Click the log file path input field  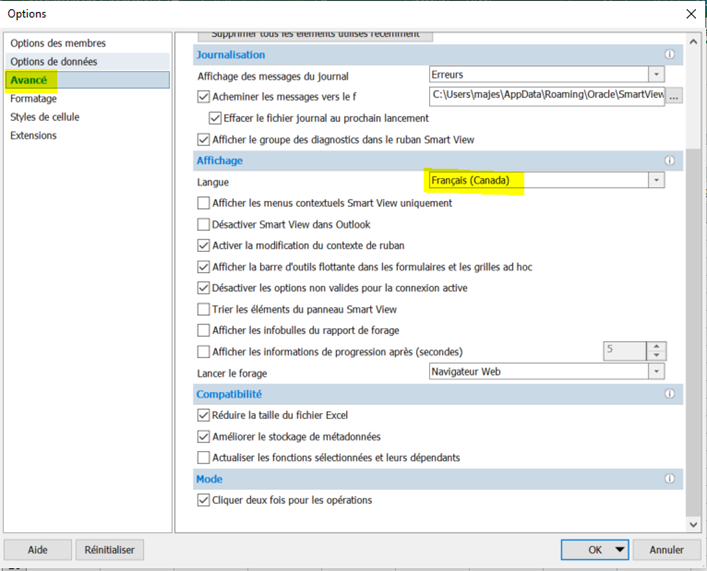click(x=546, y=96)
